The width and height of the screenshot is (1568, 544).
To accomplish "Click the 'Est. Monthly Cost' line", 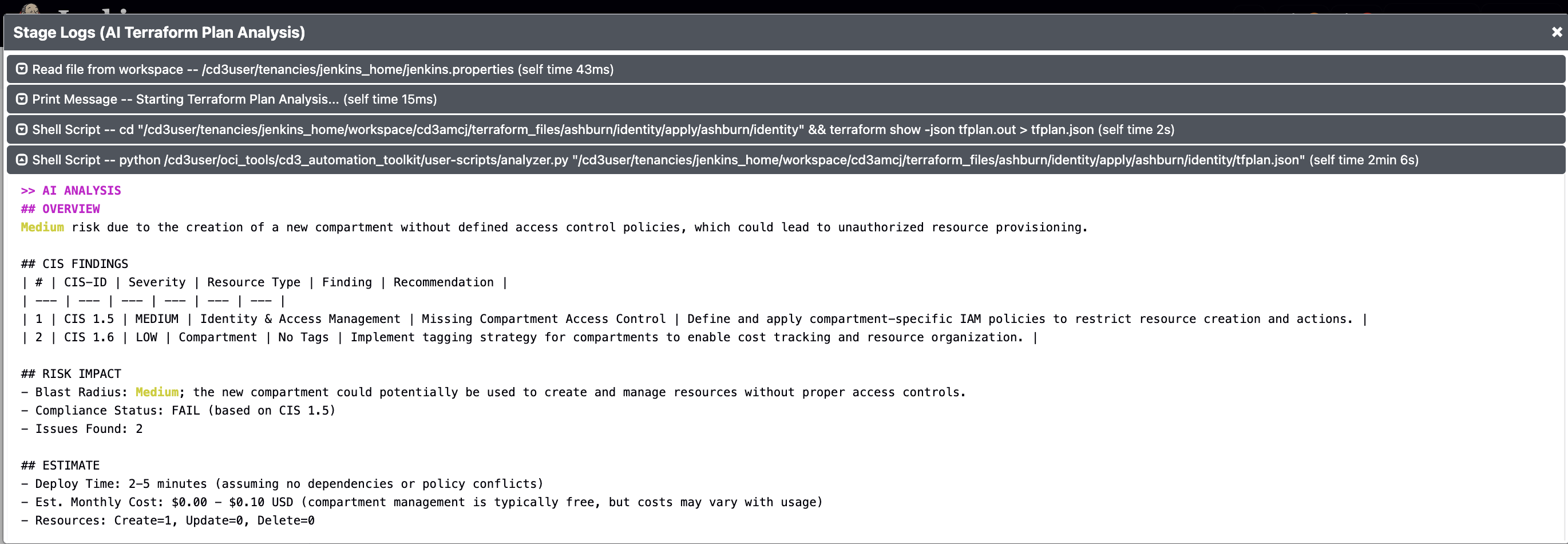I will (421, 502).
